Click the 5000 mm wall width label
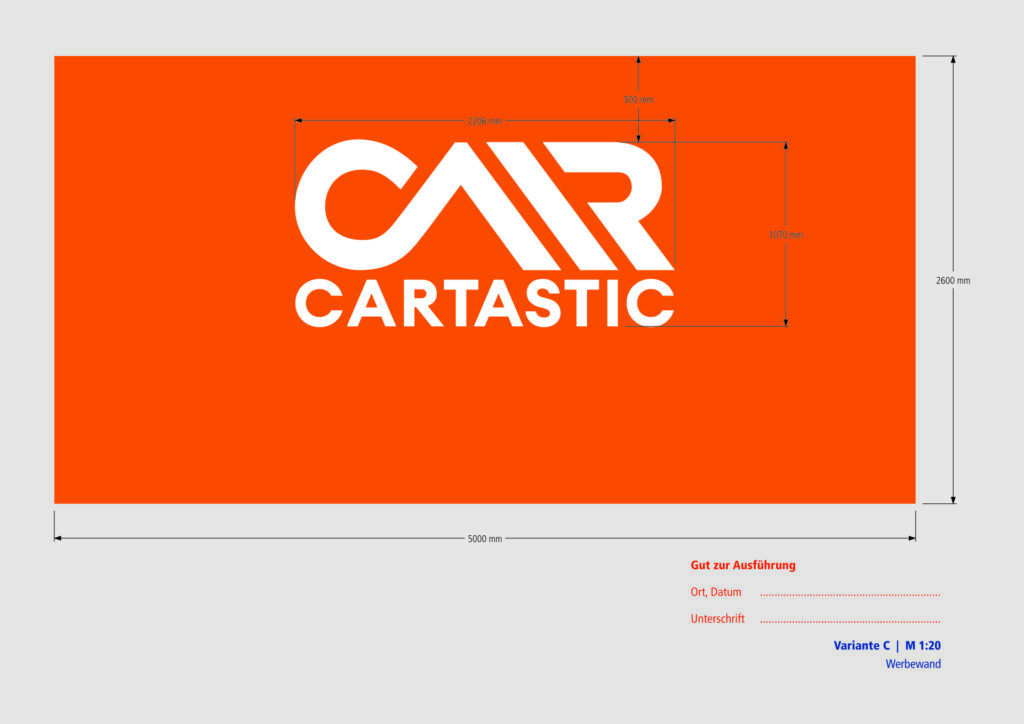 pos(485,539)
